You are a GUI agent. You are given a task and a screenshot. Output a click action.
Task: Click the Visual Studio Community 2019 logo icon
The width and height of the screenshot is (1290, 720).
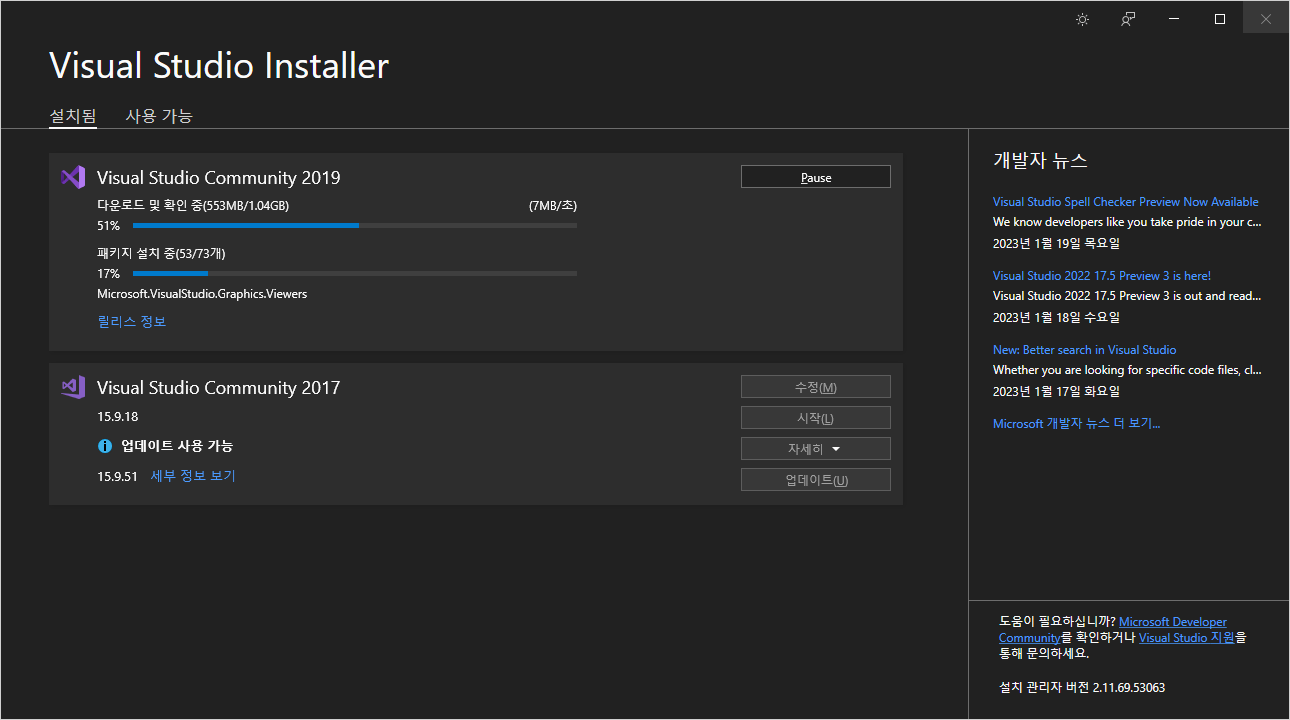[73, 177]
